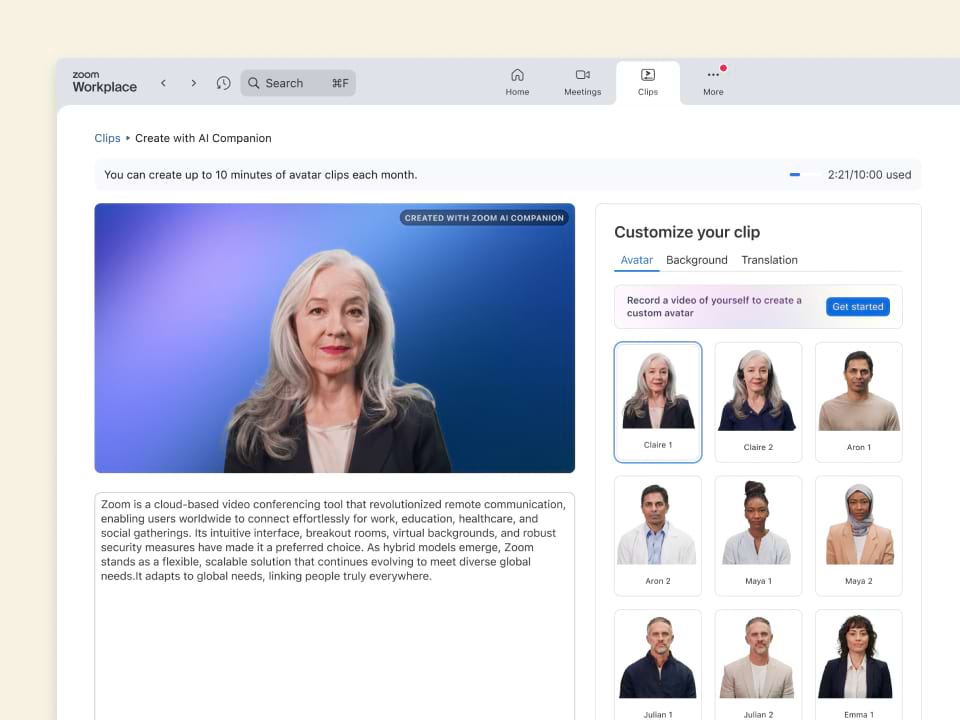Click the avatar minutes usage bar
The width and height of the screenshot is (960, 720).
tap(803, 175)
